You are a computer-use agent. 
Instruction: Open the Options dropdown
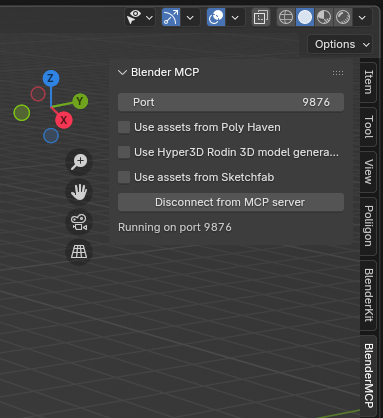click(340, 44)
